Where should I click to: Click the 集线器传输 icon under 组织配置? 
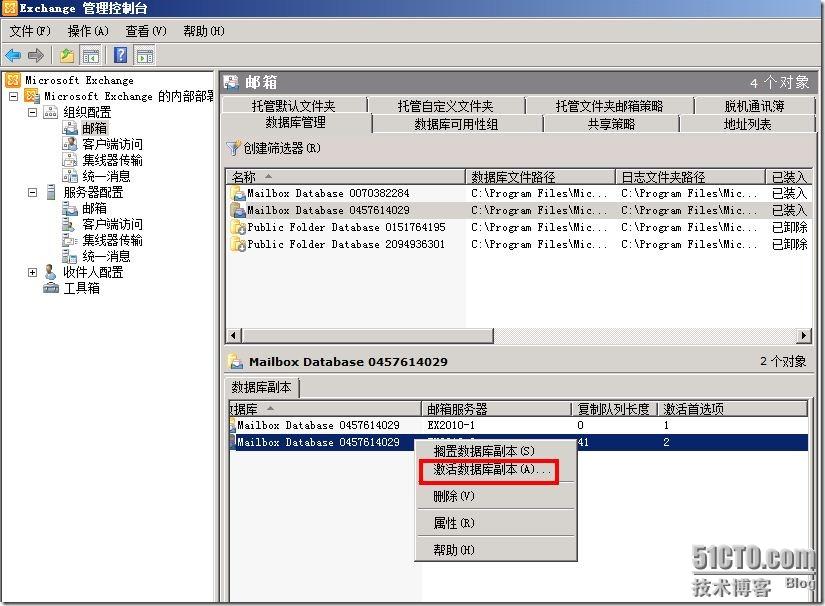pyautogui.click(x=70, y=160)
